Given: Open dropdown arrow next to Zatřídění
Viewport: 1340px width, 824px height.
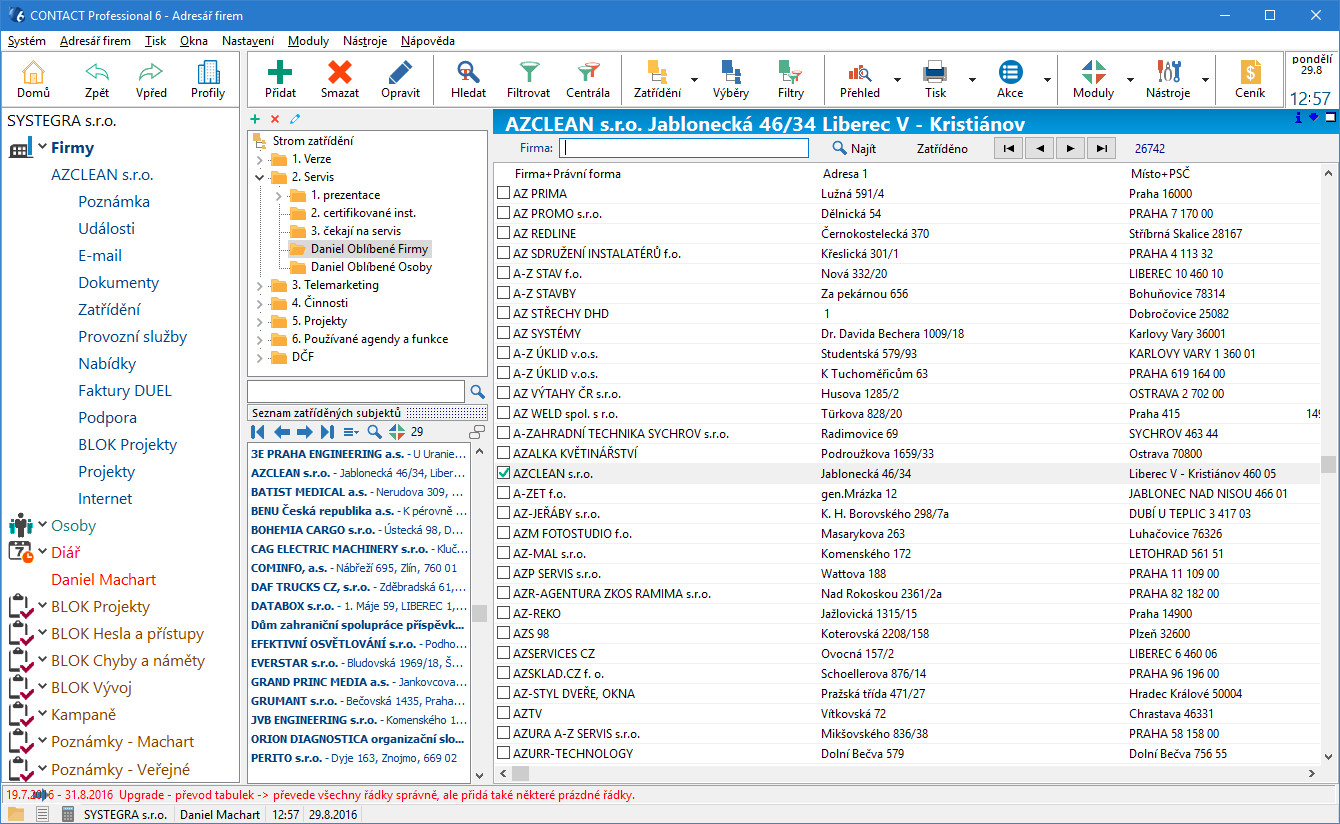Looking at the screenshot, I should [x=694, y=79].
